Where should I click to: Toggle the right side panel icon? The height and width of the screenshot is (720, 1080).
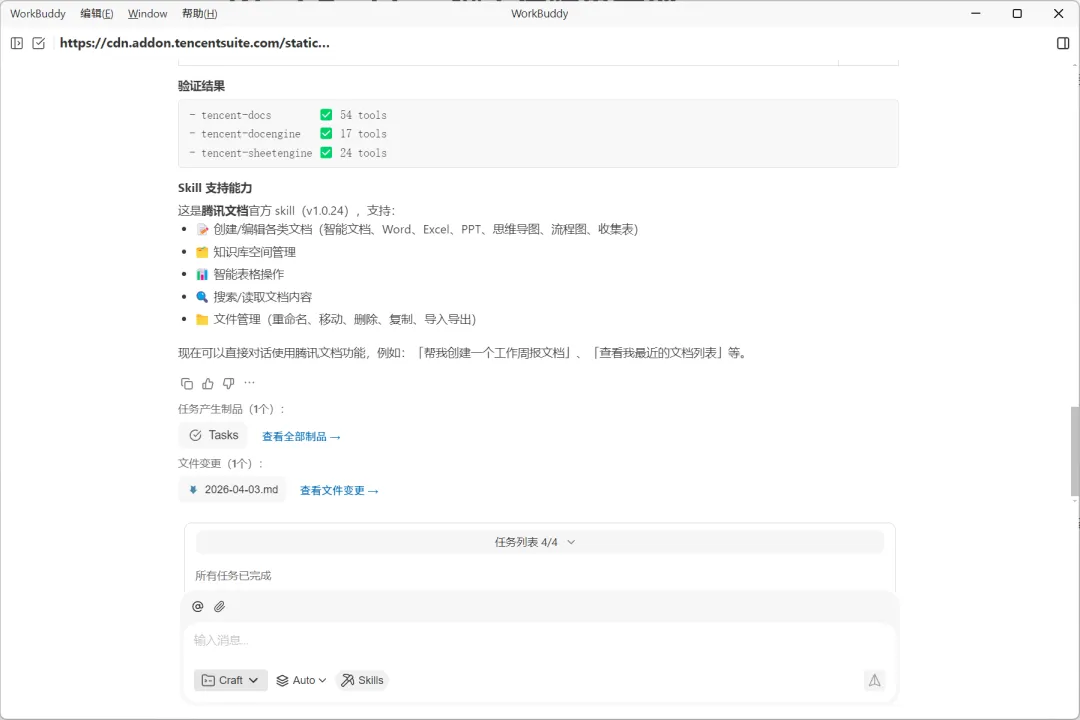coord(1063,43)
